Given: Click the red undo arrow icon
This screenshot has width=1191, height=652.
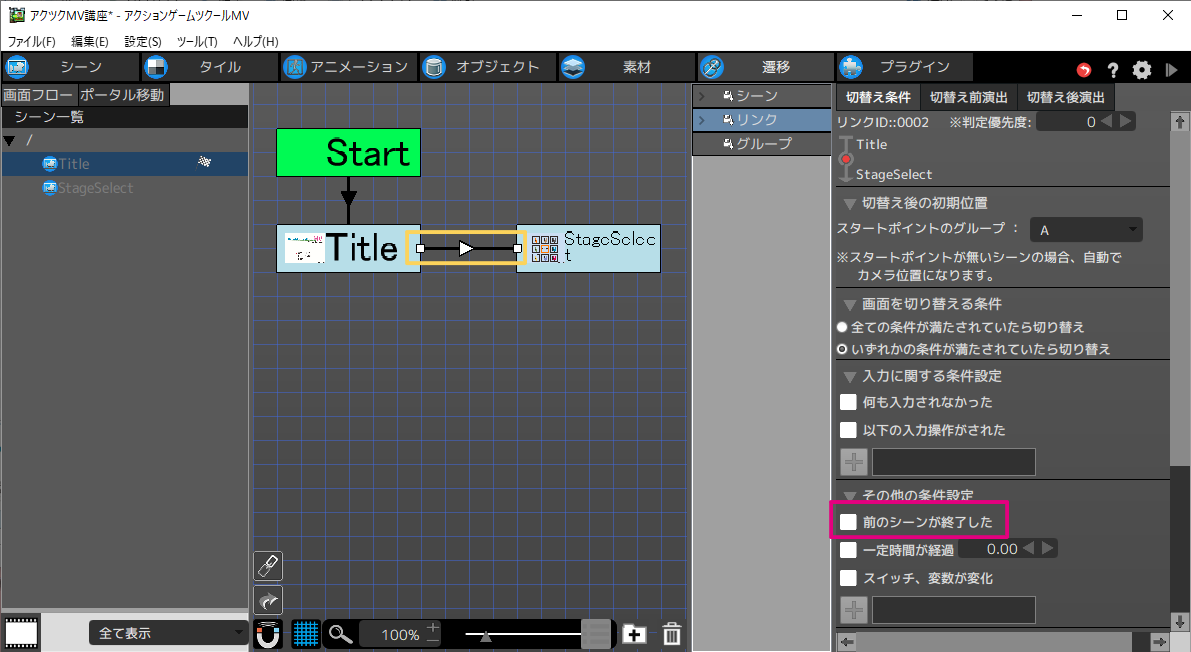Looking at the screenshot, I should 1084,70.
